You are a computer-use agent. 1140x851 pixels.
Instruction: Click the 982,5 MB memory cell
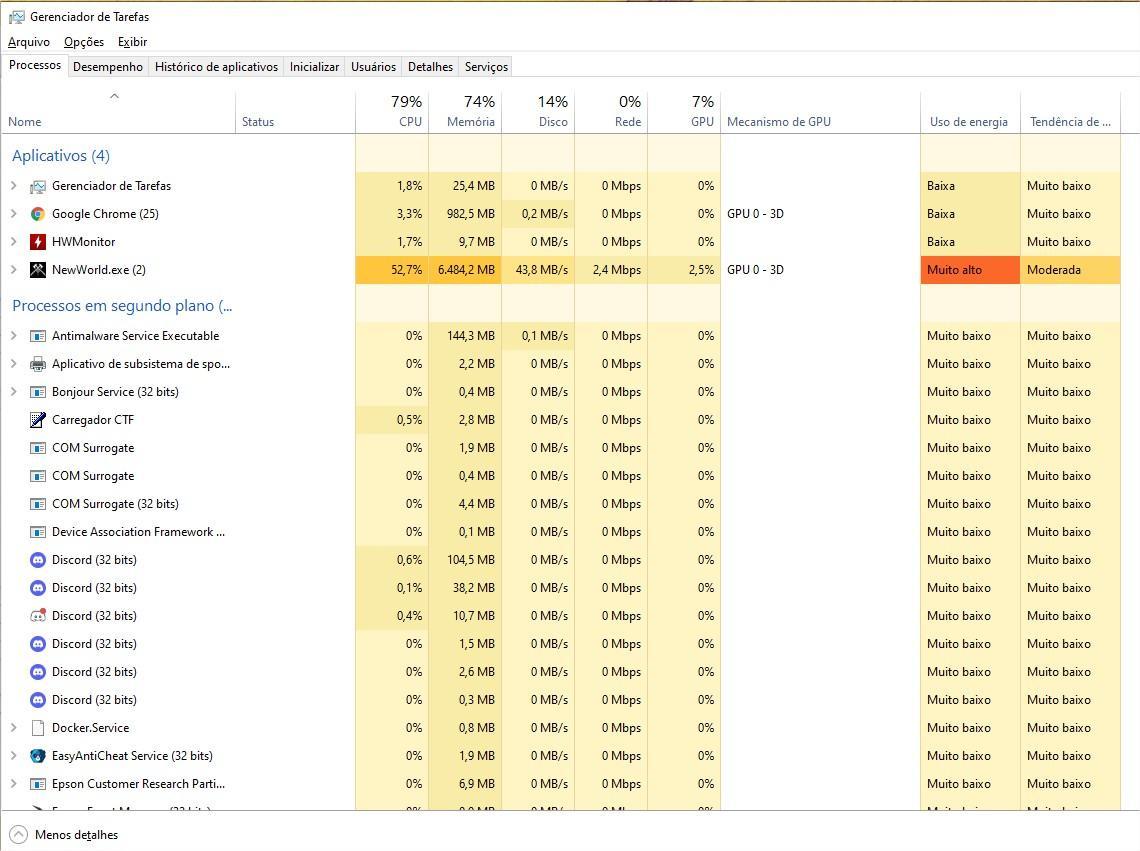[465, 214]
